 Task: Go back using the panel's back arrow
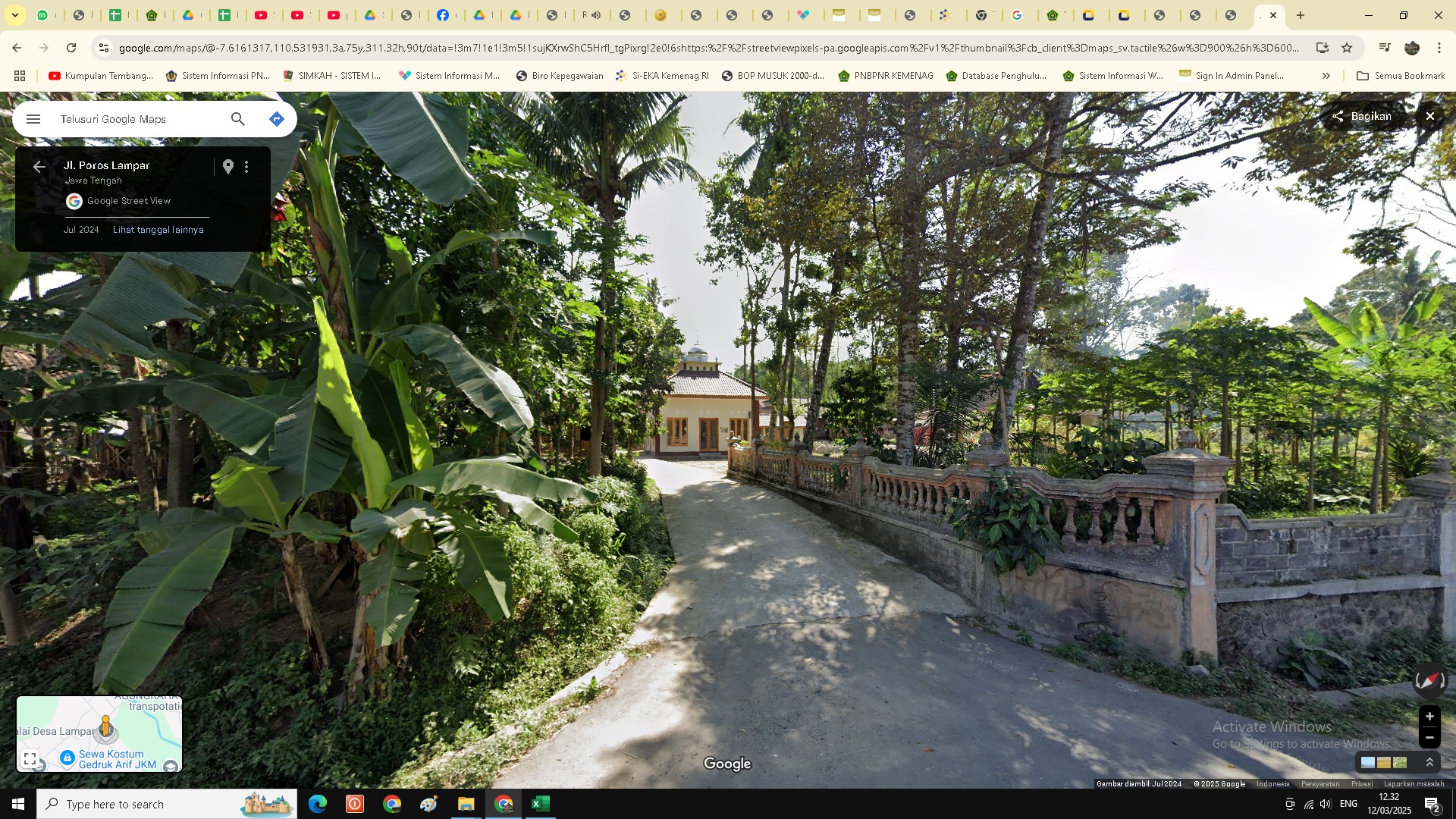click(x=39, y=167)
